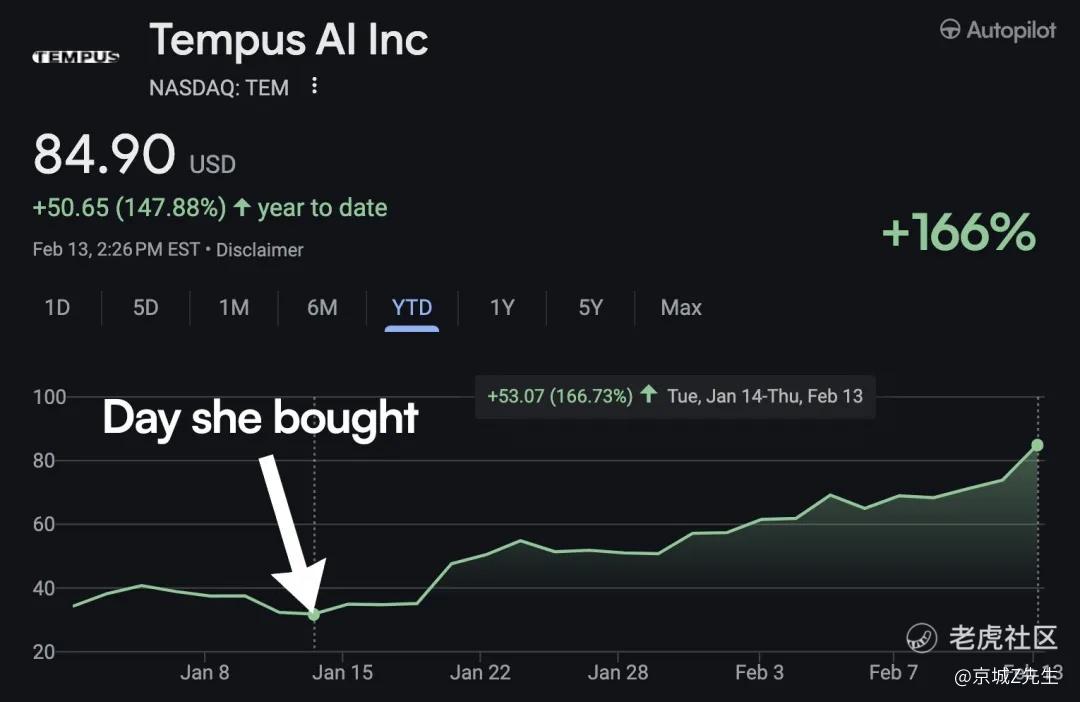
Task: Show the 1Y price chart
Action: point(502,308)
